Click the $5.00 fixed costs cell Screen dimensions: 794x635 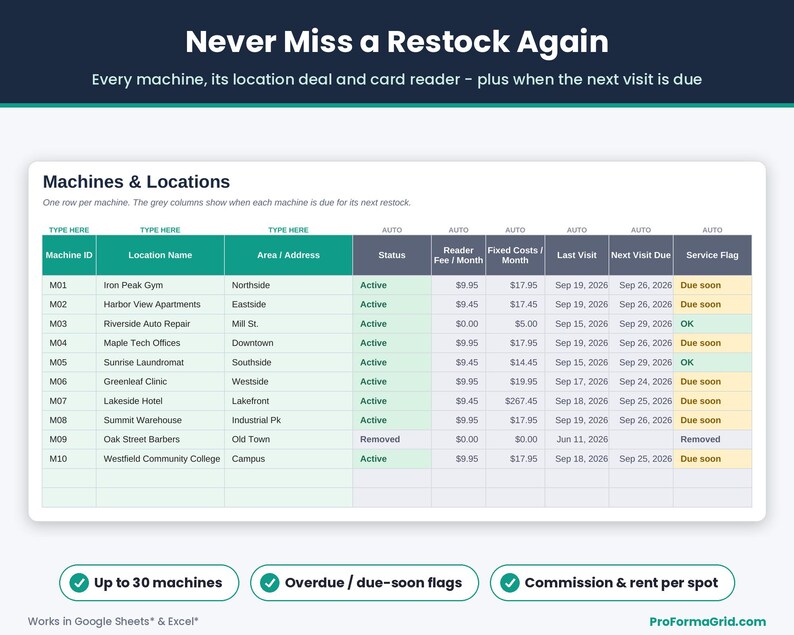pyautogui.click(x=515, y=324)
